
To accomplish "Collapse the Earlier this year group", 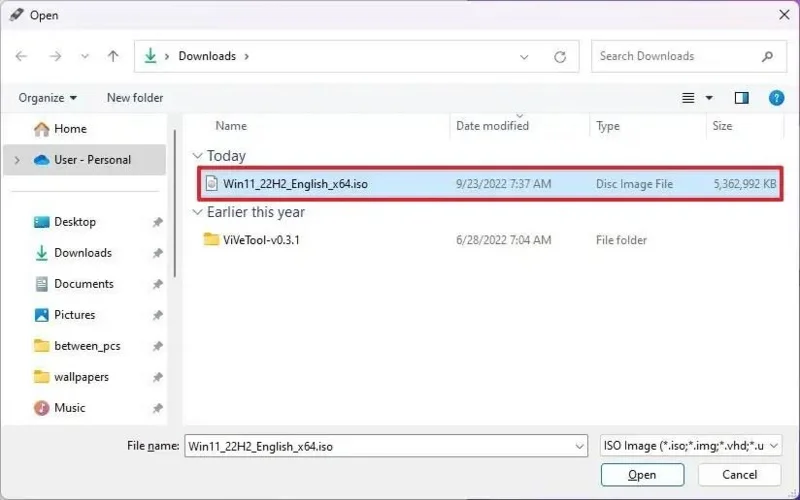I will point(197,212).
